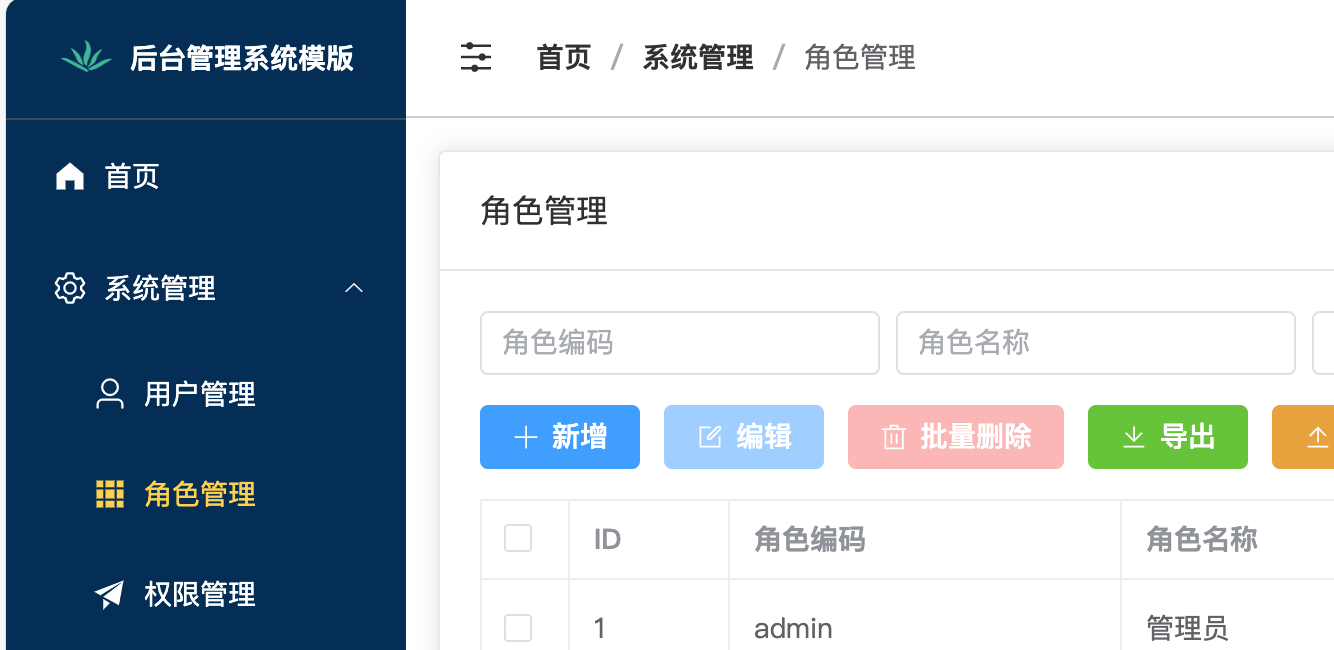
Task: Click the plus icon in 新增 button
Action: point(525,437)
